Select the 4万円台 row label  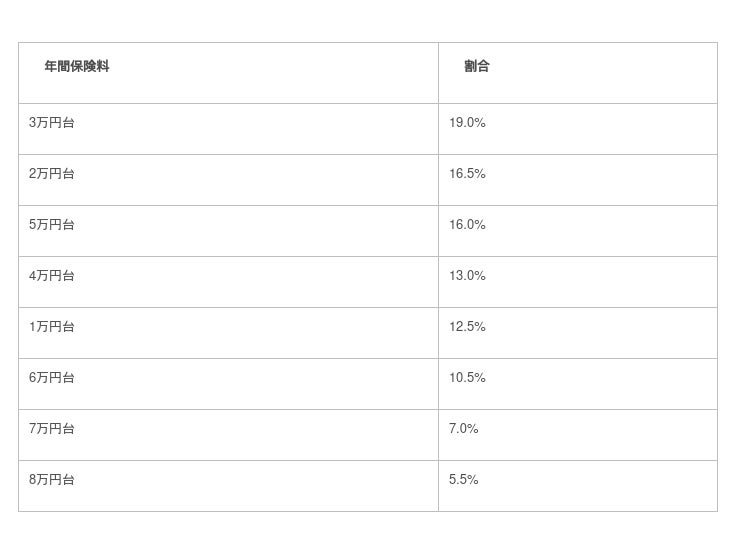click(52, 276)
